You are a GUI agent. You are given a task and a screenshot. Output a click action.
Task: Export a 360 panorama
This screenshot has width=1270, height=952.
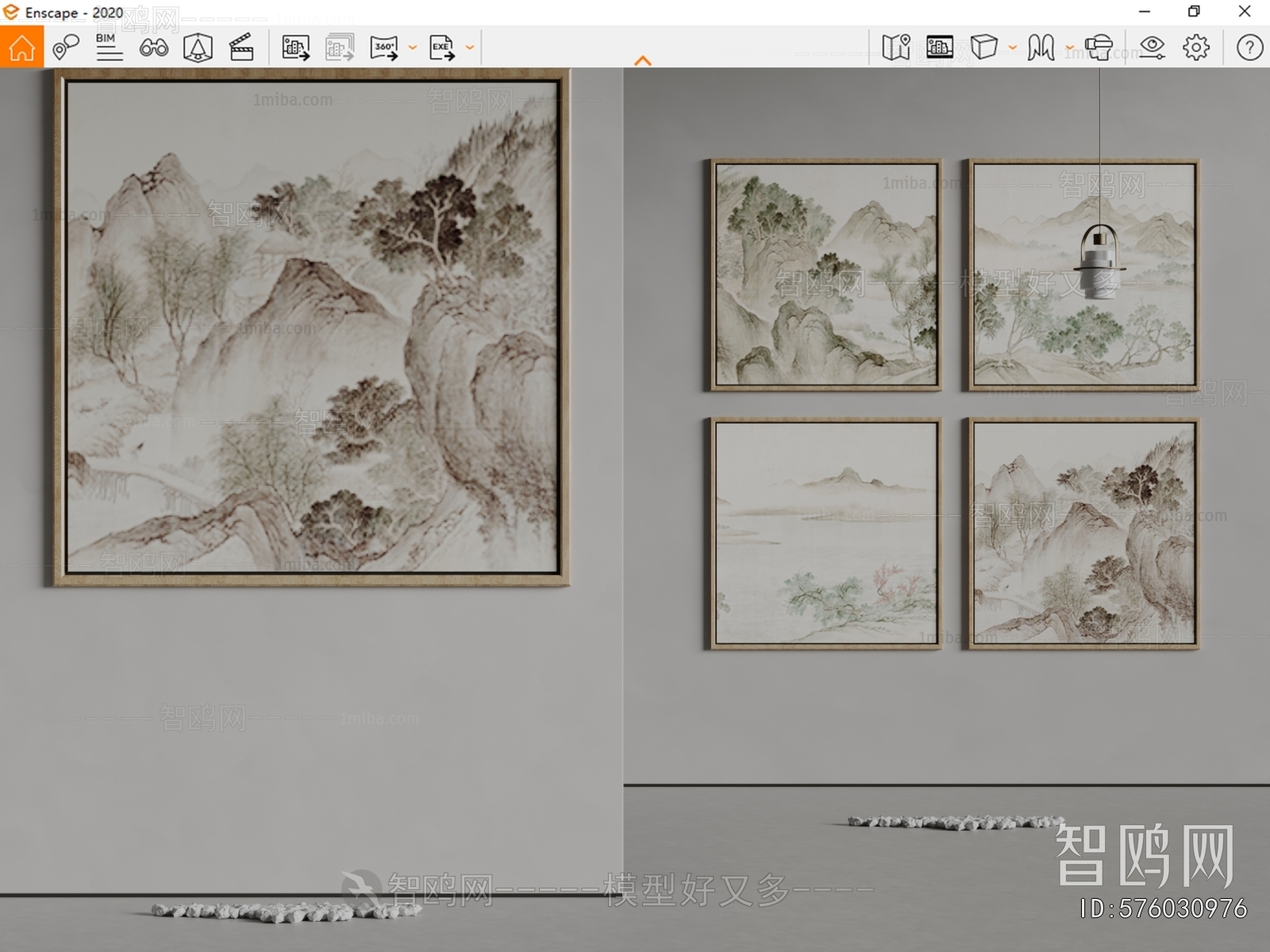tap(384, 48)
